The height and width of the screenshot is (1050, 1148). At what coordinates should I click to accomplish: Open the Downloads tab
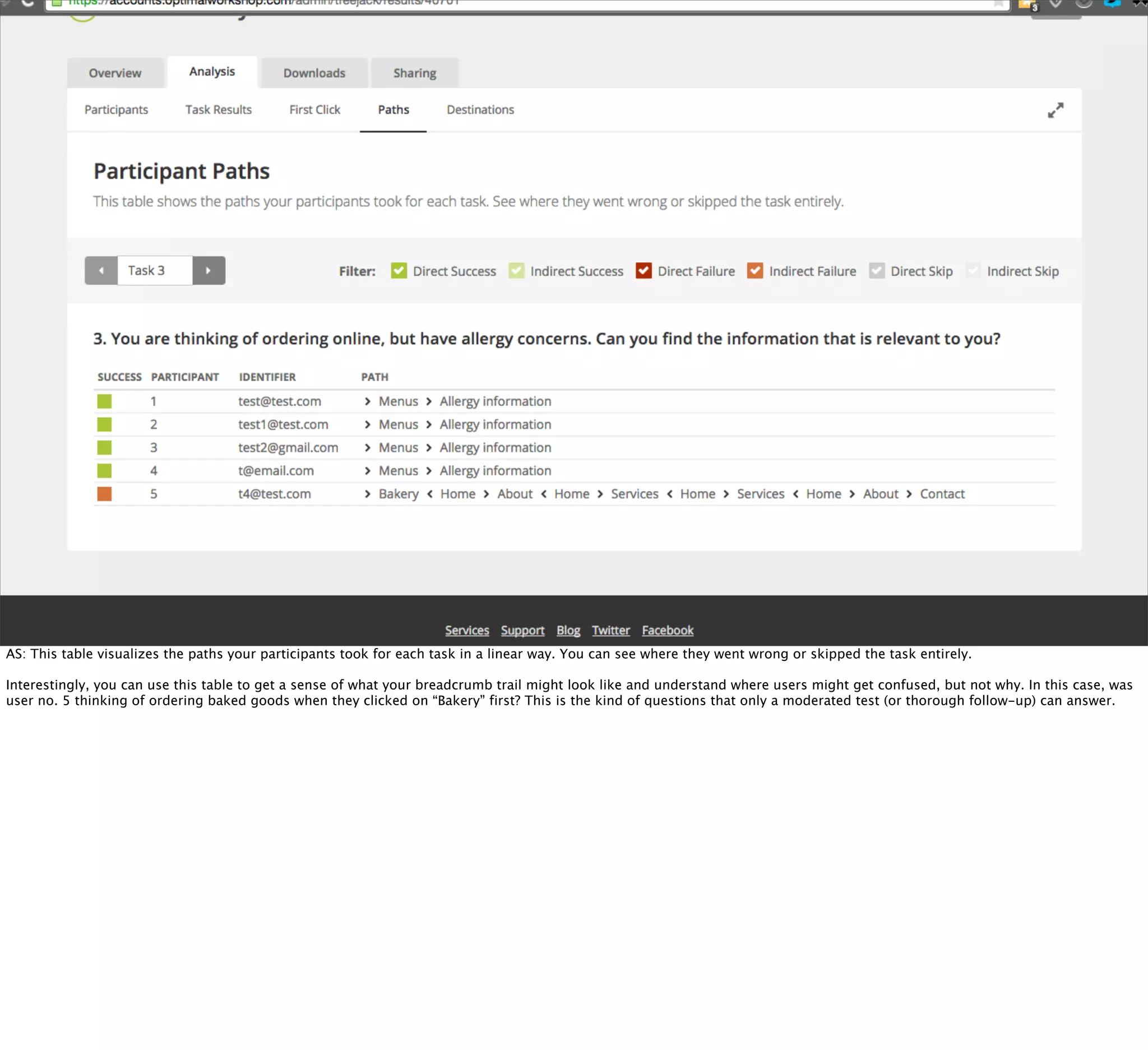tap(314, 73)
